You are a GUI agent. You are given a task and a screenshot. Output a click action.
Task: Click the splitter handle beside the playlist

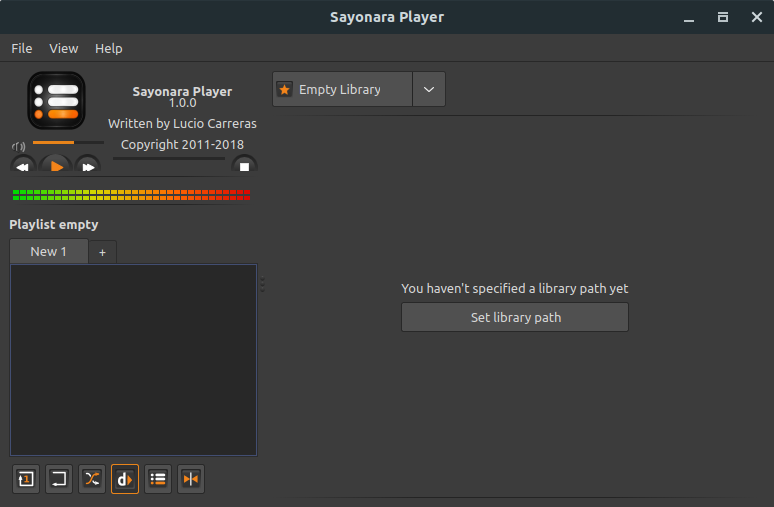[263, 284]
